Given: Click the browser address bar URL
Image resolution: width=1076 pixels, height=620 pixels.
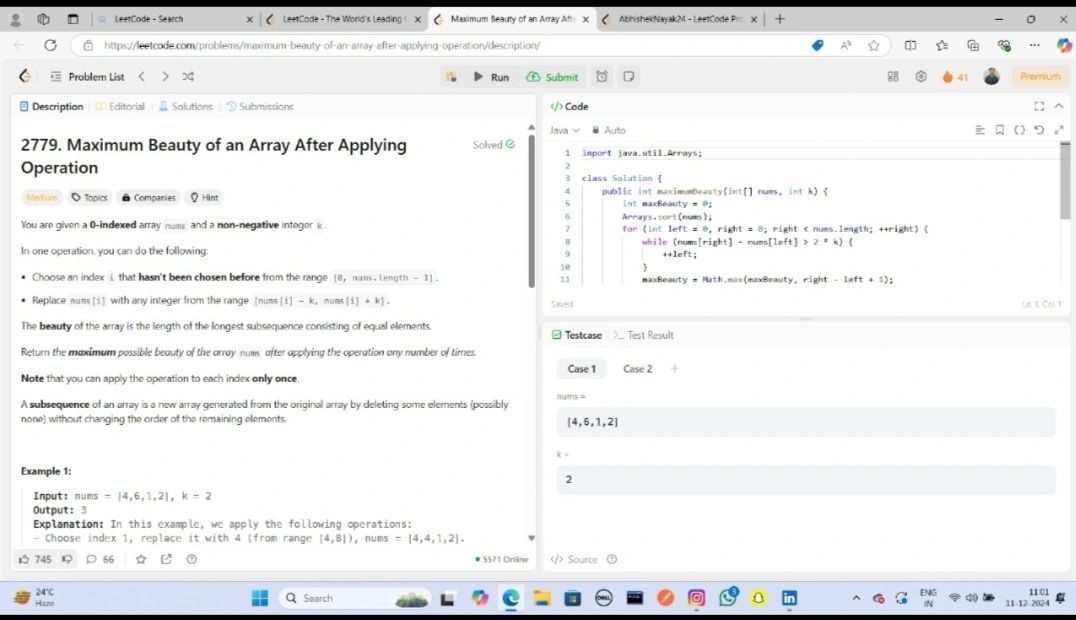Looking at the screenshot, I should click(x=323, y=45).
